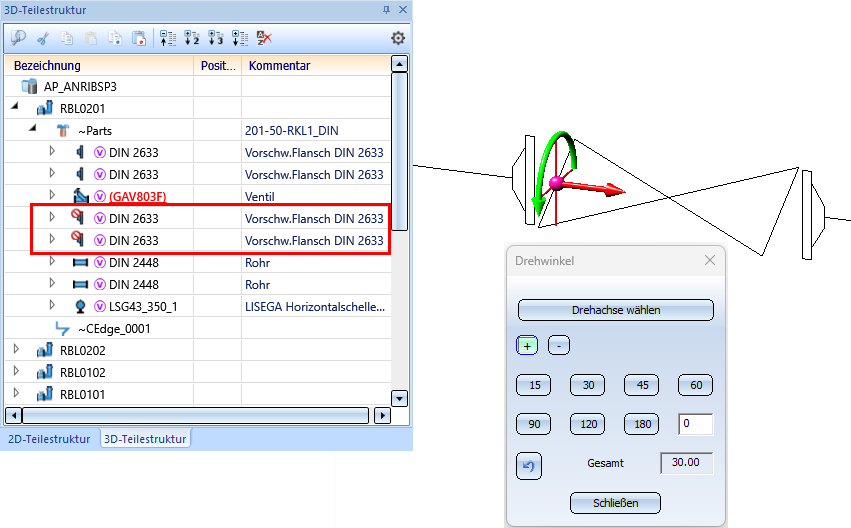Viewport: 851px width, 528px height.
Task: Rotate by 60 degrees
Action: coord(695,385)
